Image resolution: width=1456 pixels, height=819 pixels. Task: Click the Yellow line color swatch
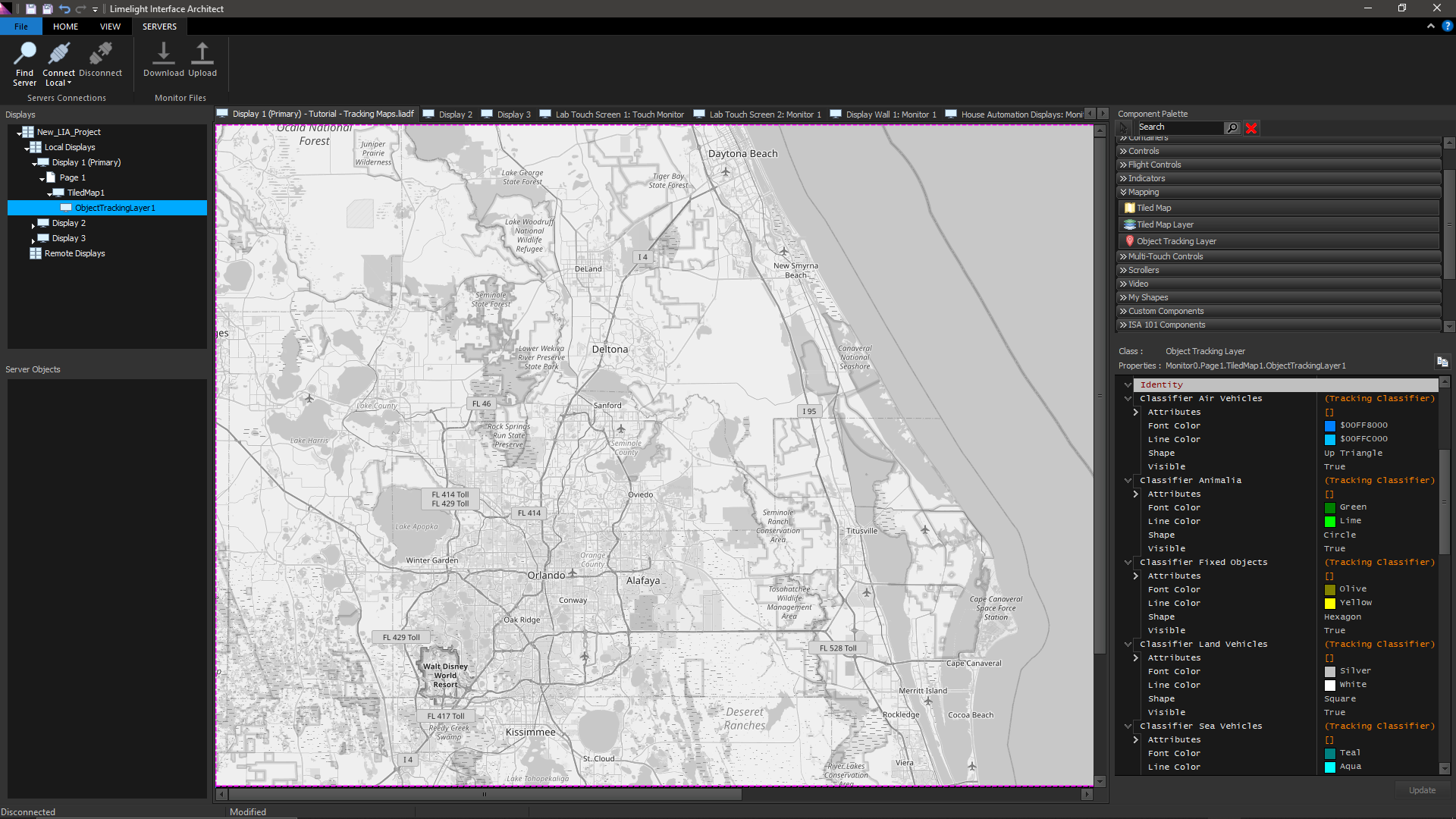[1330, 604]
